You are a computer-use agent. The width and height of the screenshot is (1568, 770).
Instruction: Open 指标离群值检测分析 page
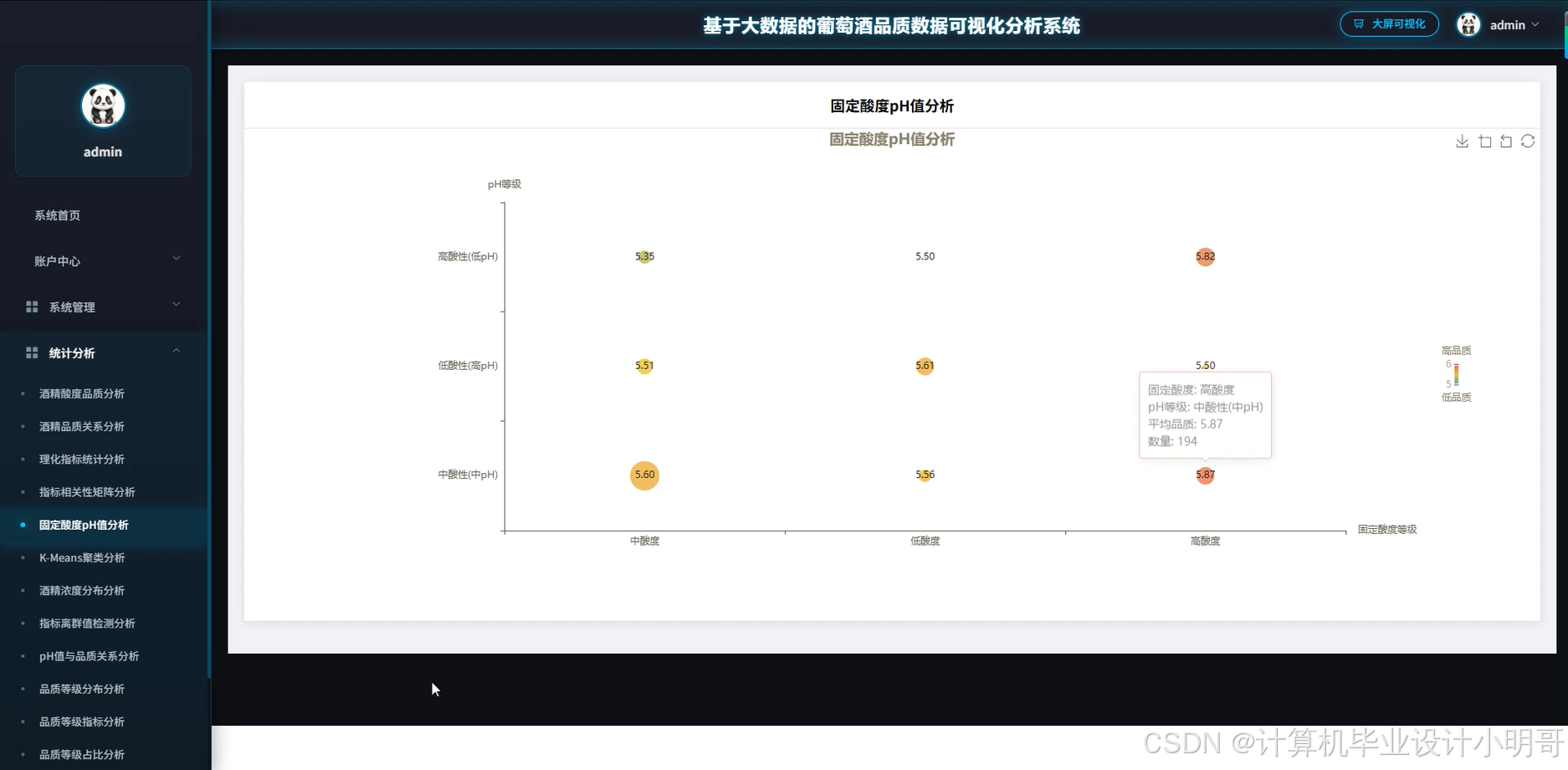point(87,624)
